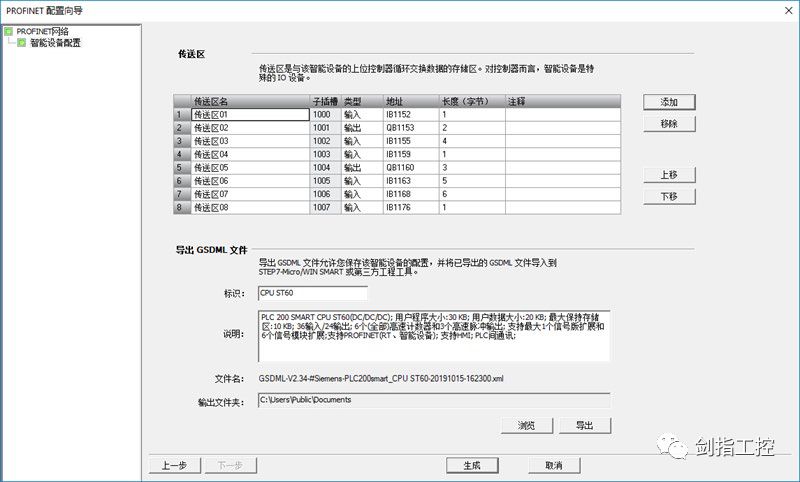
Task: Click the 传送区名 column header
Action: [x=251, y=102]
